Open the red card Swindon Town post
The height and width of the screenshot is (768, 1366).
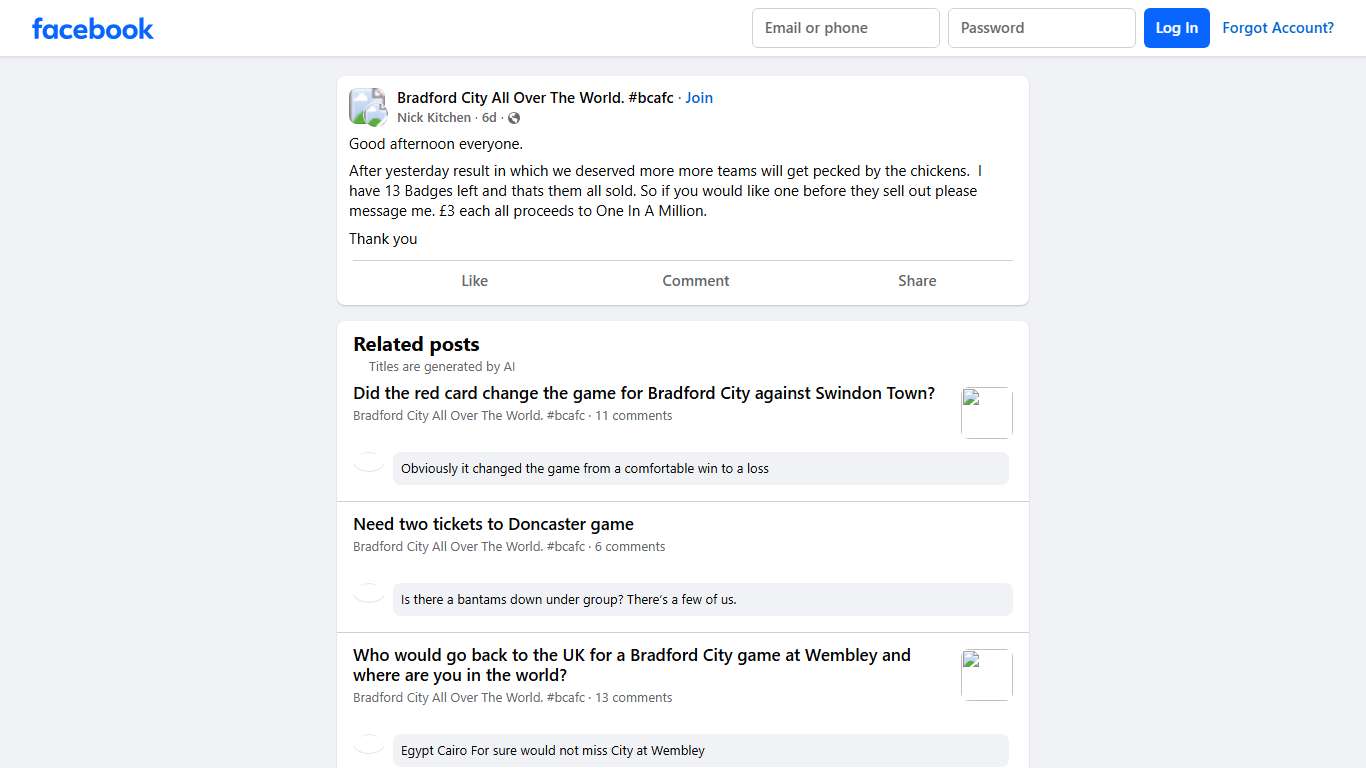pos(644,393)
